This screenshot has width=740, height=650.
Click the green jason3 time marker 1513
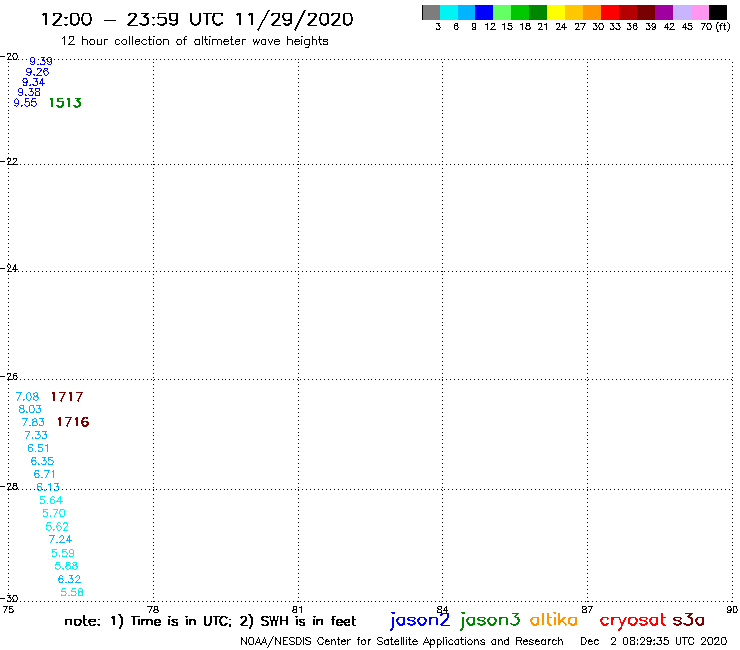[65, 103]
